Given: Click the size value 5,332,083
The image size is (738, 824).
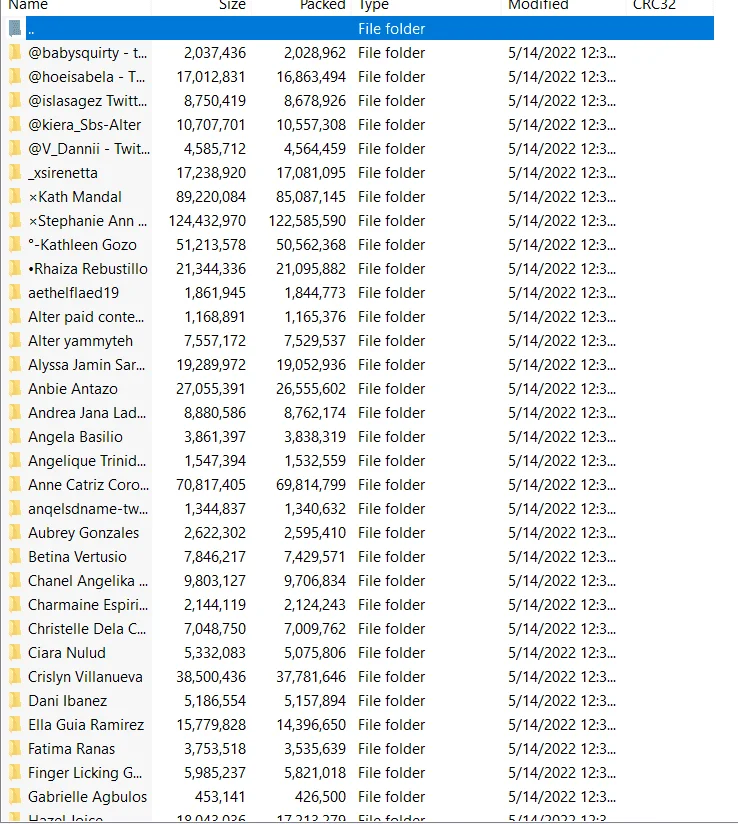Looking at the screenshot, I should (x=215, y=653).
